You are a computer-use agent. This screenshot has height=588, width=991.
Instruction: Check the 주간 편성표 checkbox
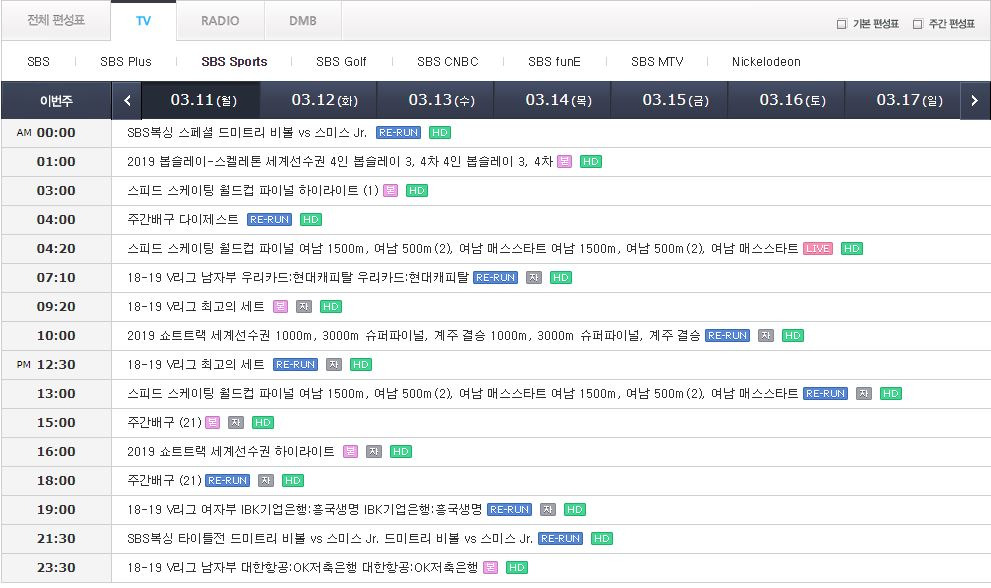[x=918, y=24]
